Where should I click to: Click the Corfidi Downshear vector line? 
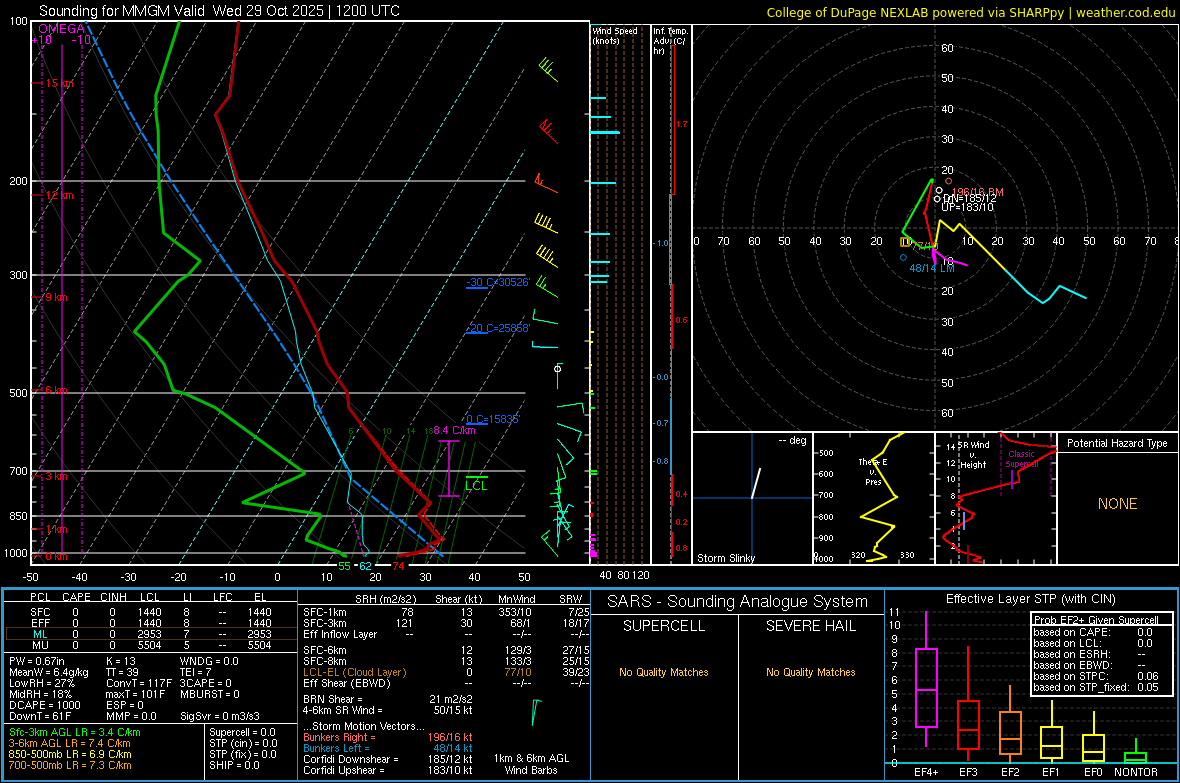387,759
